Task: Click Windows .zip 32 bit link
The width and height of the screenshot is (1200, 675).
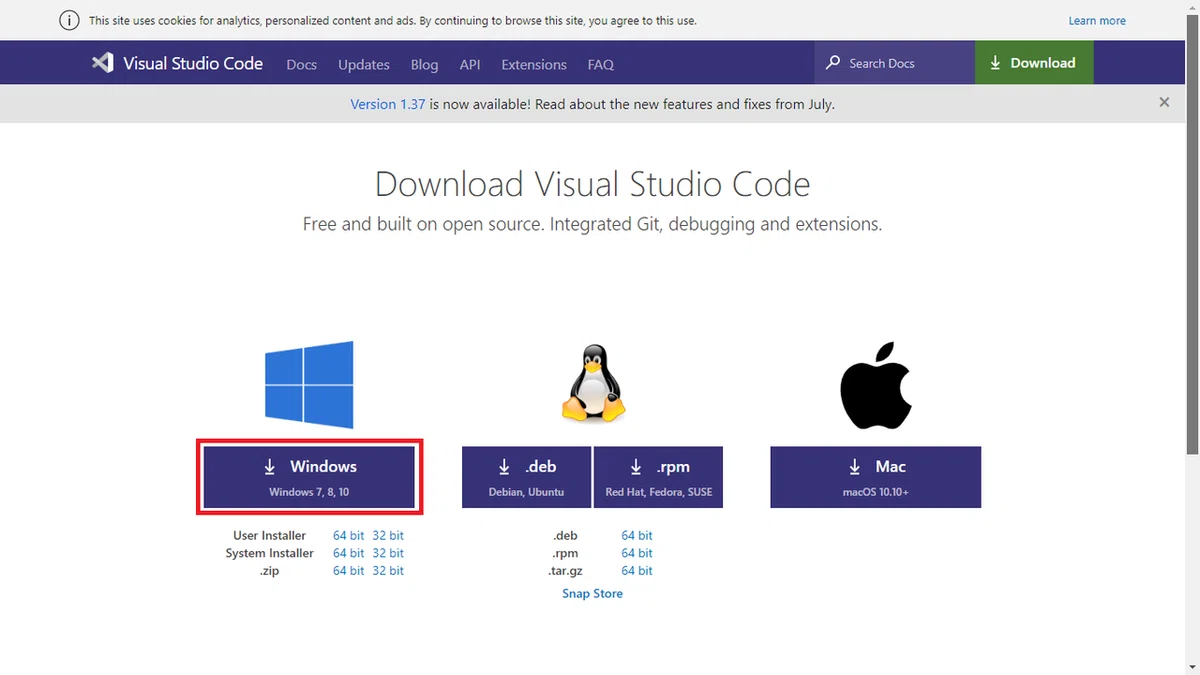Action: pyautogui.click(x=388, y=571)
